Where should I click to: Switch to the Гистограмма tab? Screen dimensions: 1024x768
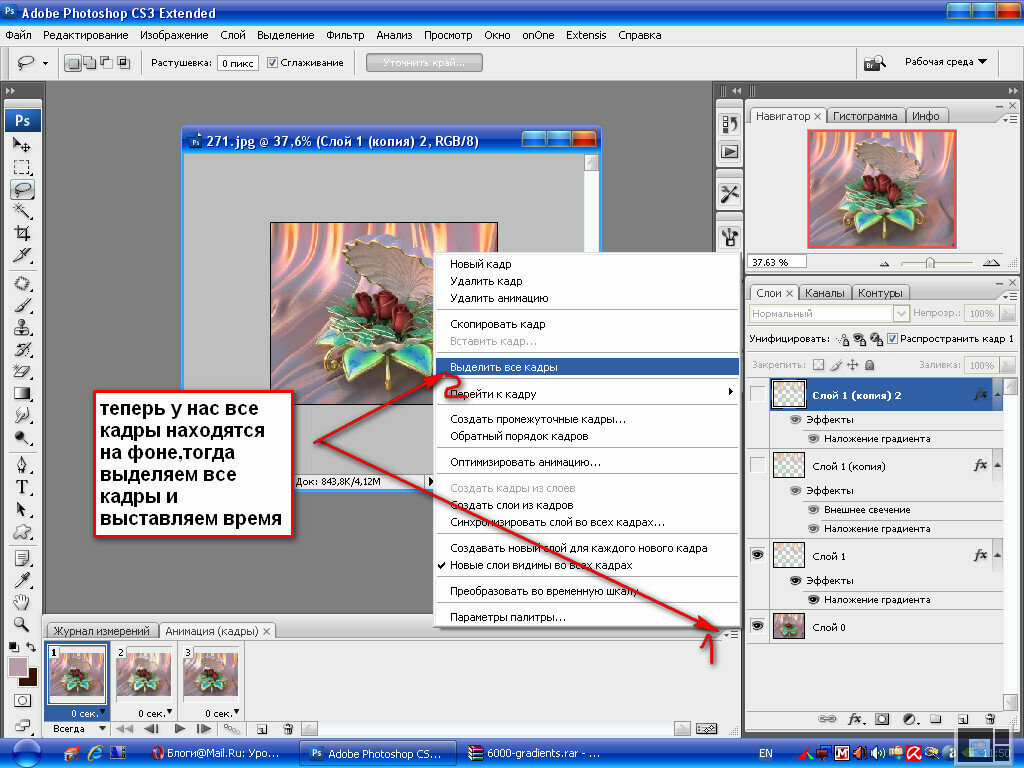(x=865, y=116)
